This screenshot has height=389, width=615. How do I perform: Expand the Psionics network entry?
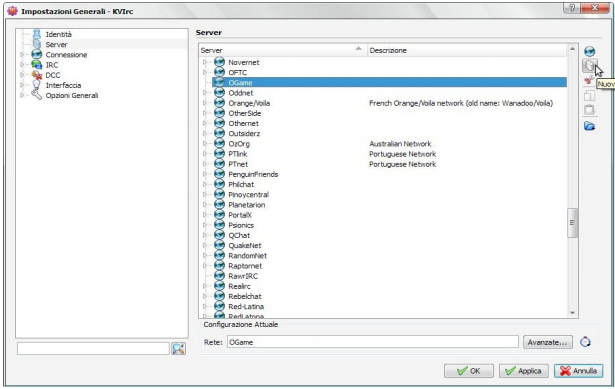click(204, 225)
